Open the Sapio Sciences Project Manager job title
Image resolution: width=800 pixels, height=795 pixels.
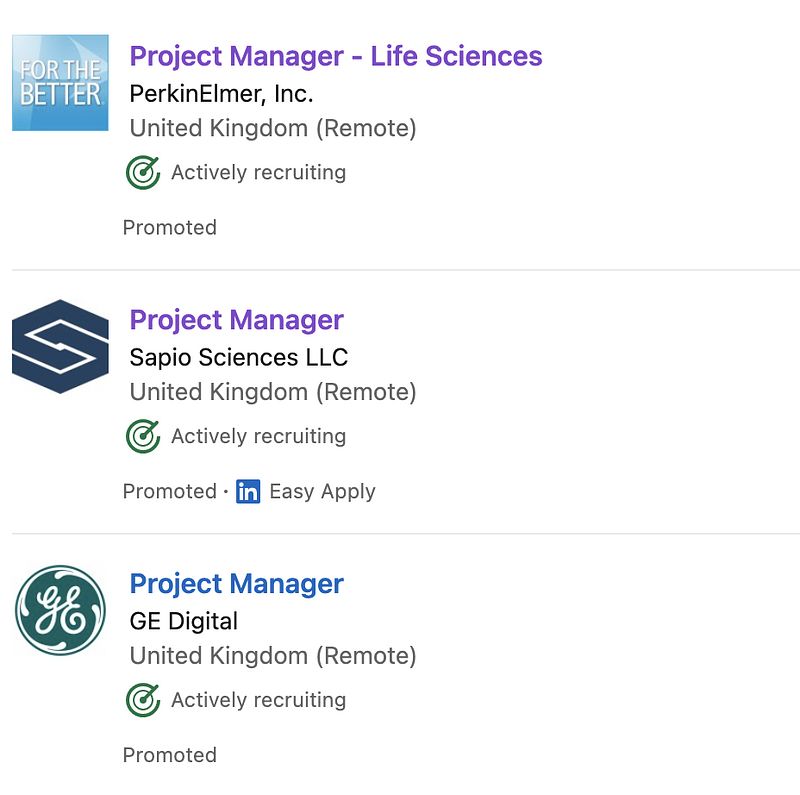pyautogui.click(x=237, y=320)
